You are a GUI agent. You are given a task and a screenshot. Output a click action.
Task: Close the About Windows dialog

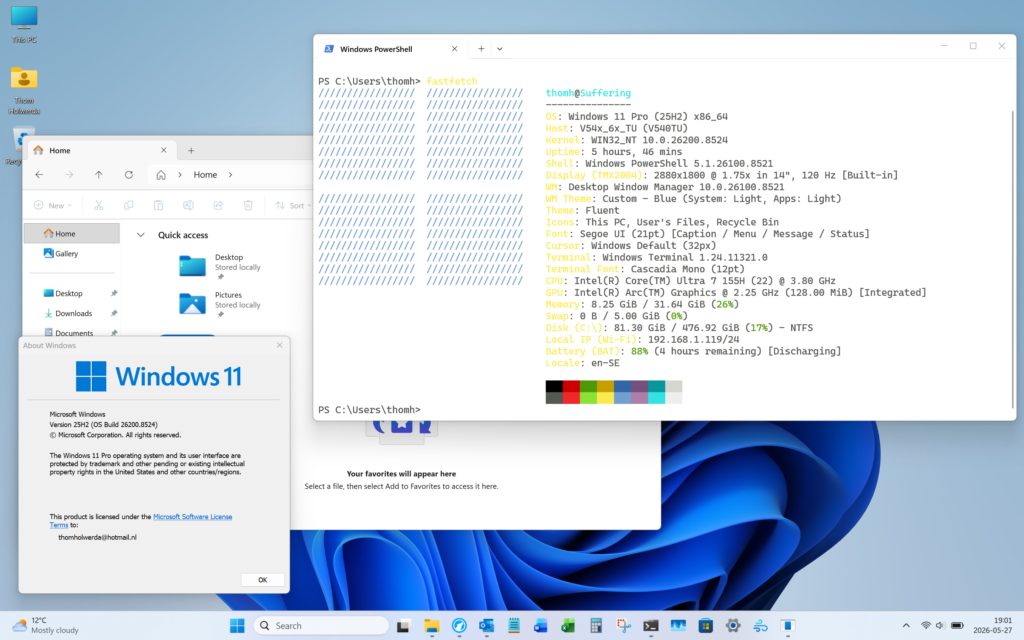(280, 345)
